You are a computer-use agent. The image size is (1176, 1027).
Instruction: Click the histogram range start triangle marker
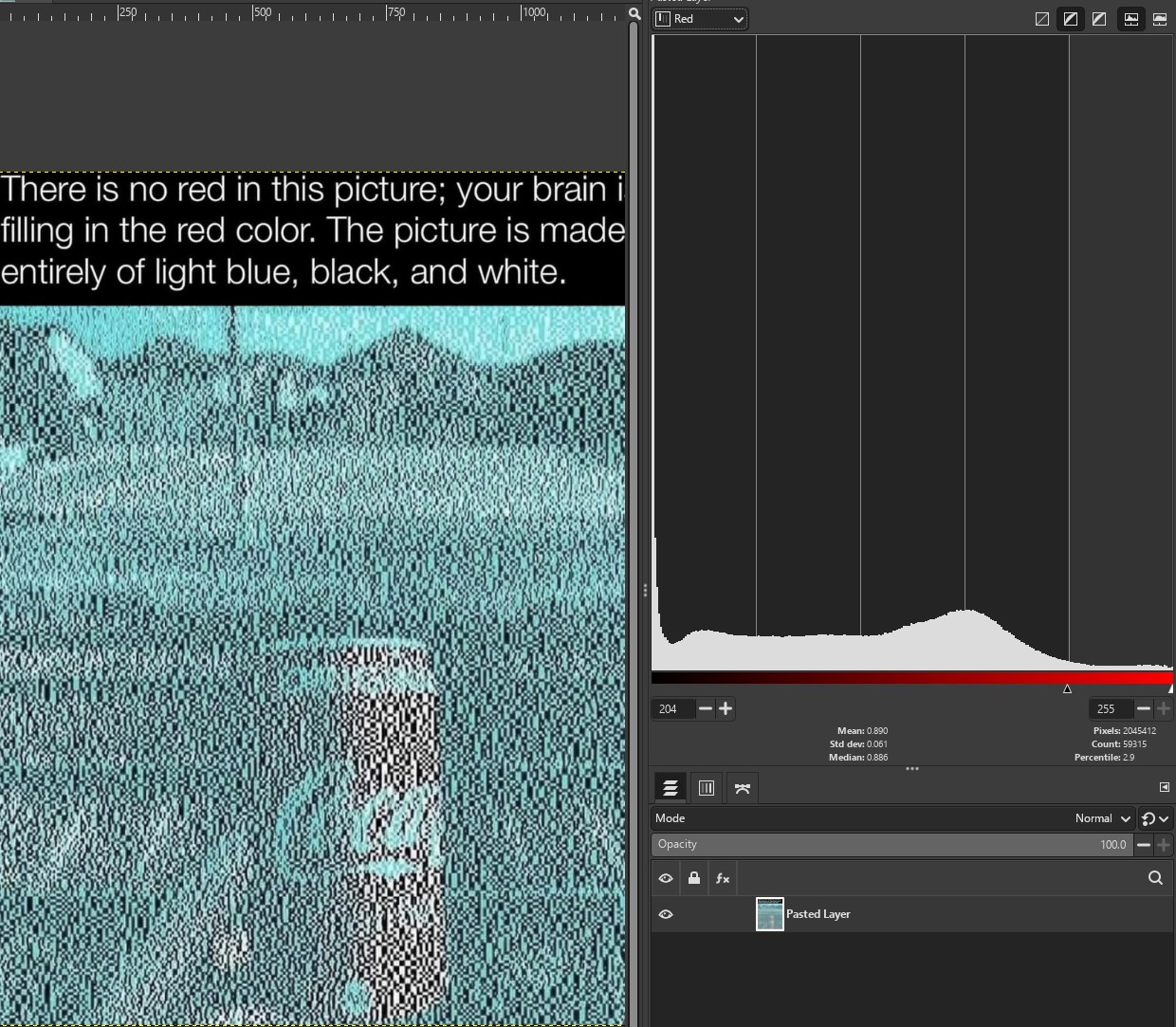[1067, 689]
